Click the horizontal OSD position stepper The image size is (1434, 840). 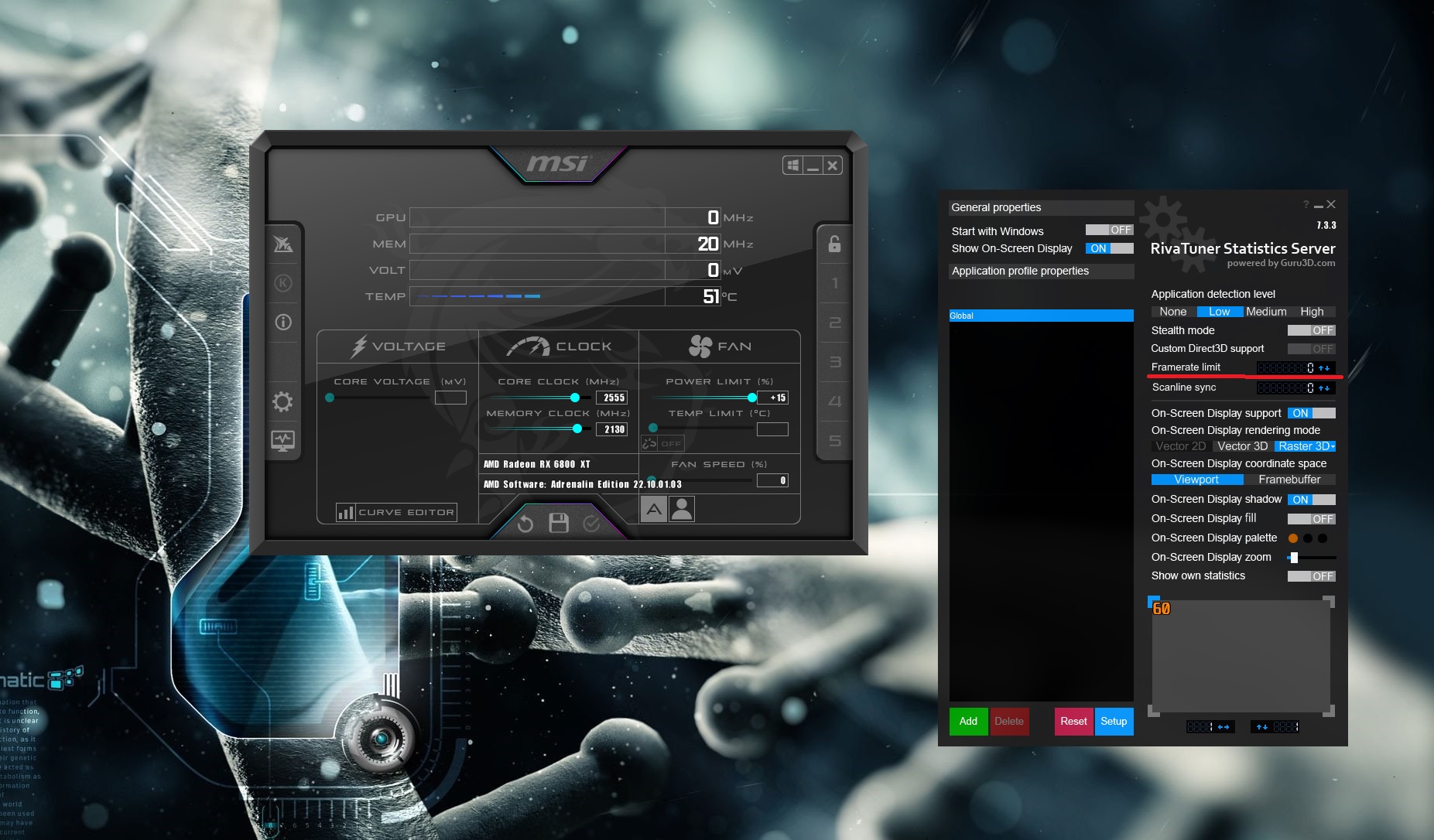(1224, 727)
